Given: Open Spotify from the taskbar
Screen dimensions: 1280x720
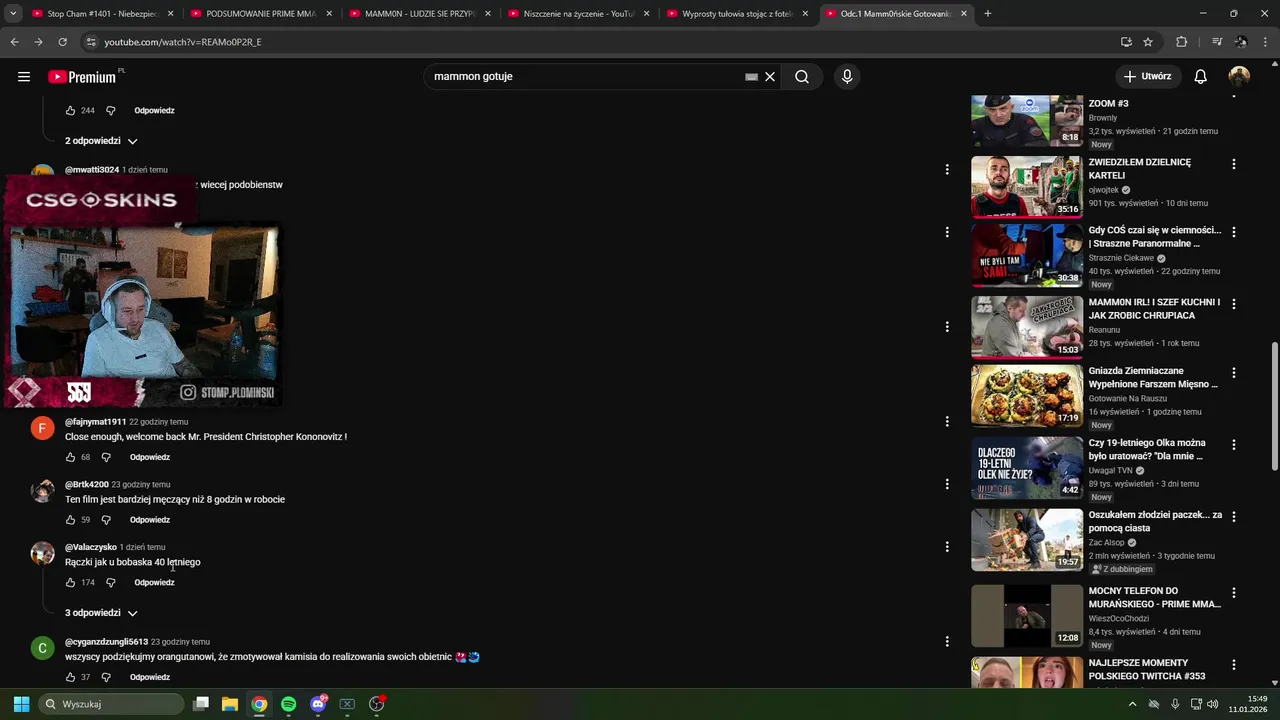Looking at the screenshot, I should [x=288, y=704].
